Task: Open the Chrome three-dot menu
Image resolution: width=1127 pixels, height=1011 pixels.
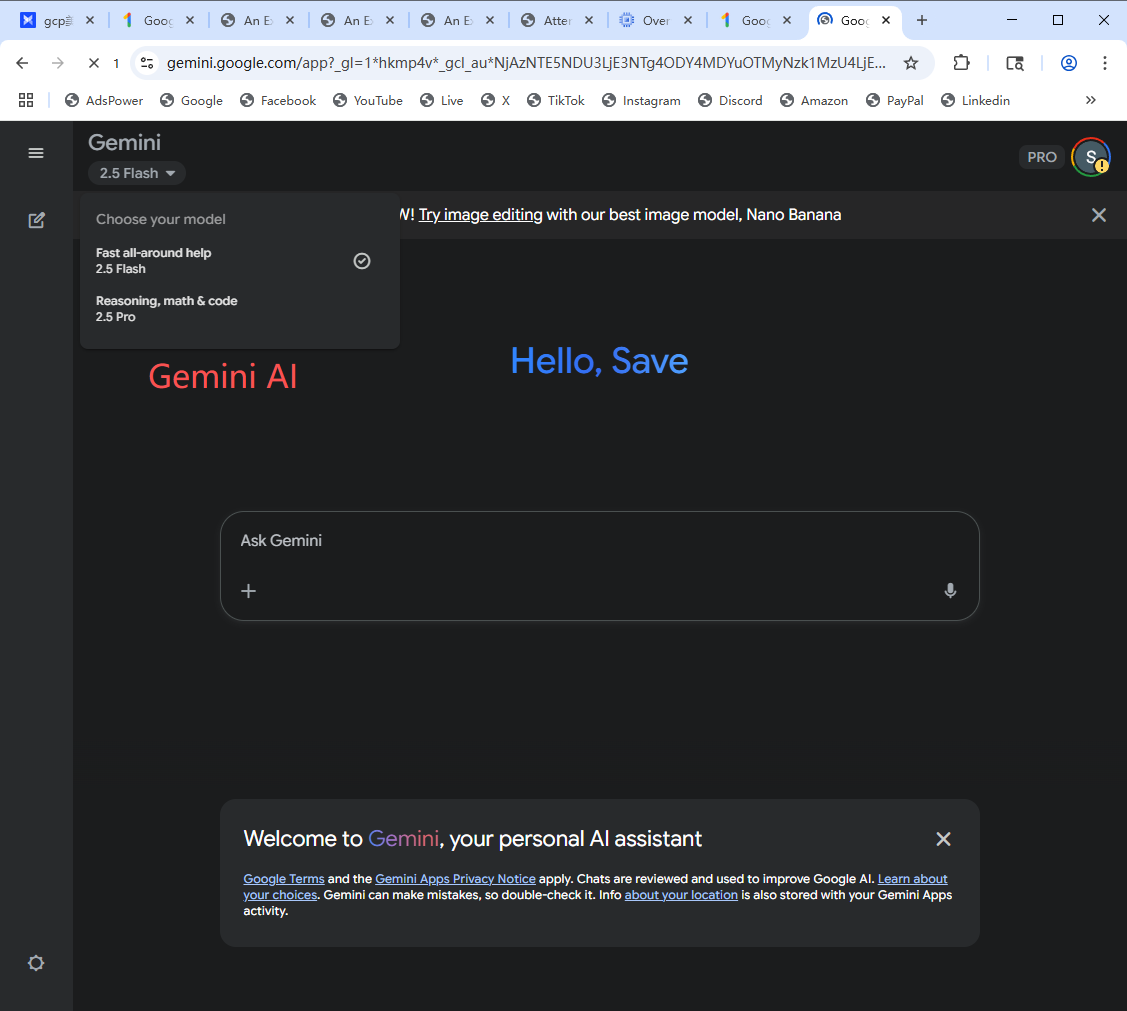Action: 1104,63
